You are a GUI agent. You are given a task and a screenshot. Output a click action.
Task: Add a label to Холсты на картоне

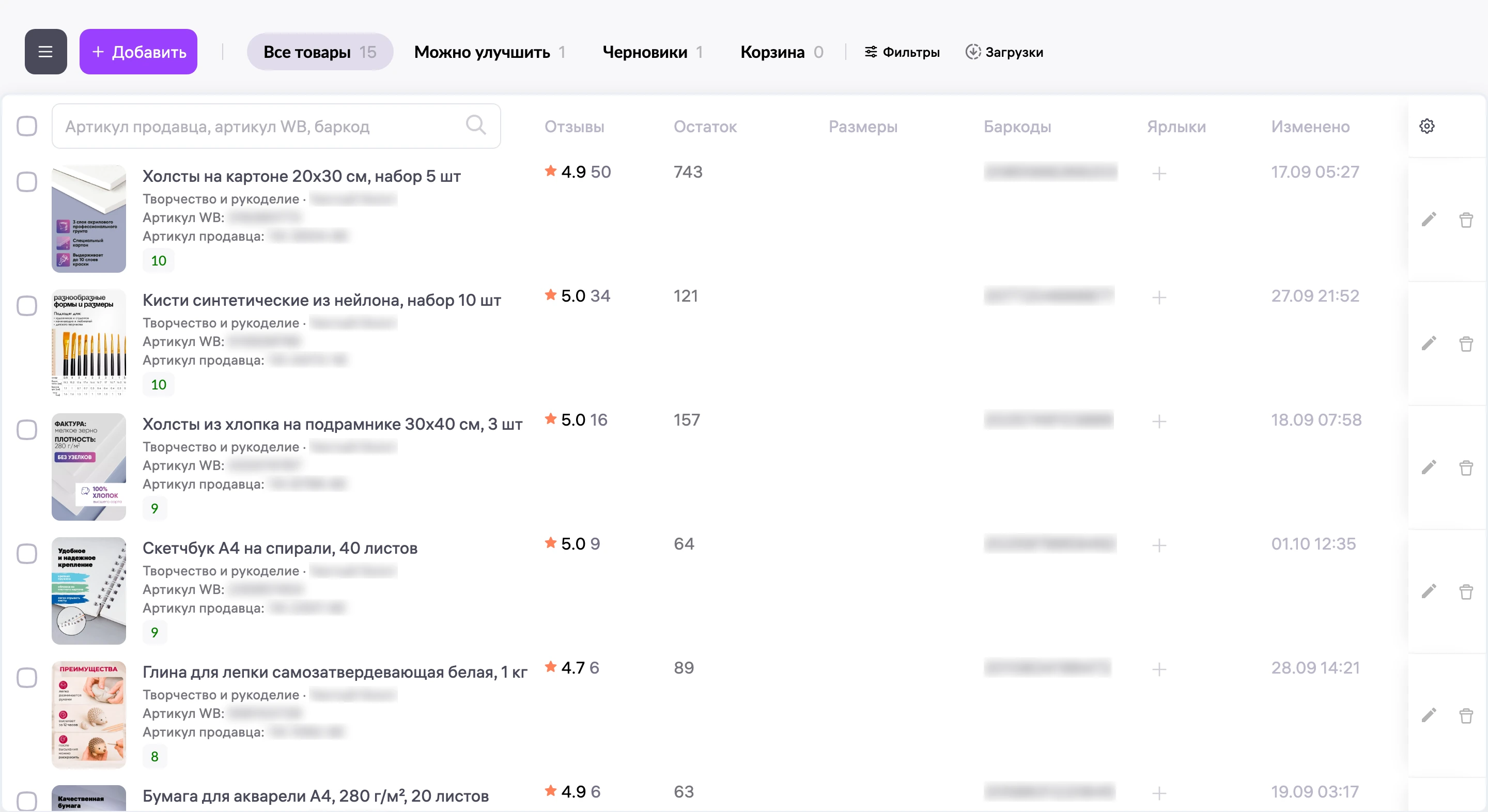coord(1159,173)
